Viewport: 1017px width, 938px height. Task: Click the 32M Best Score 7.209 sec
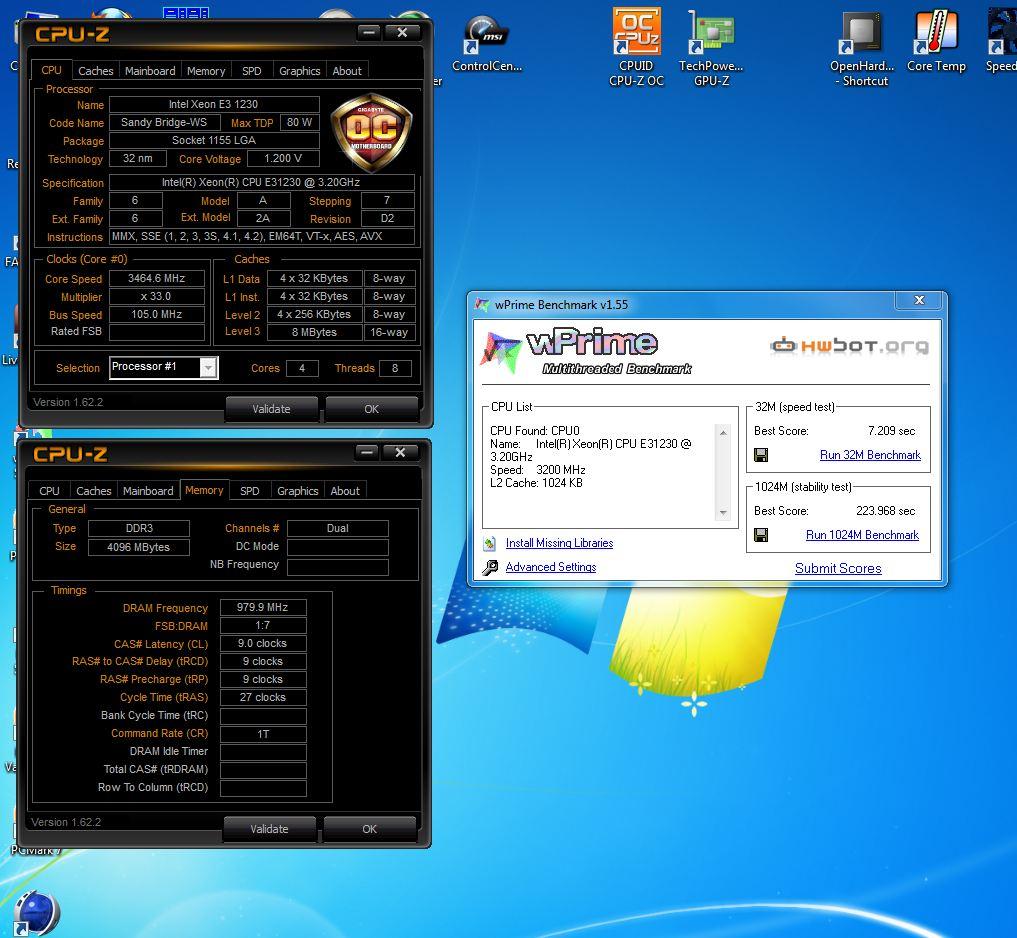(891, 431)
